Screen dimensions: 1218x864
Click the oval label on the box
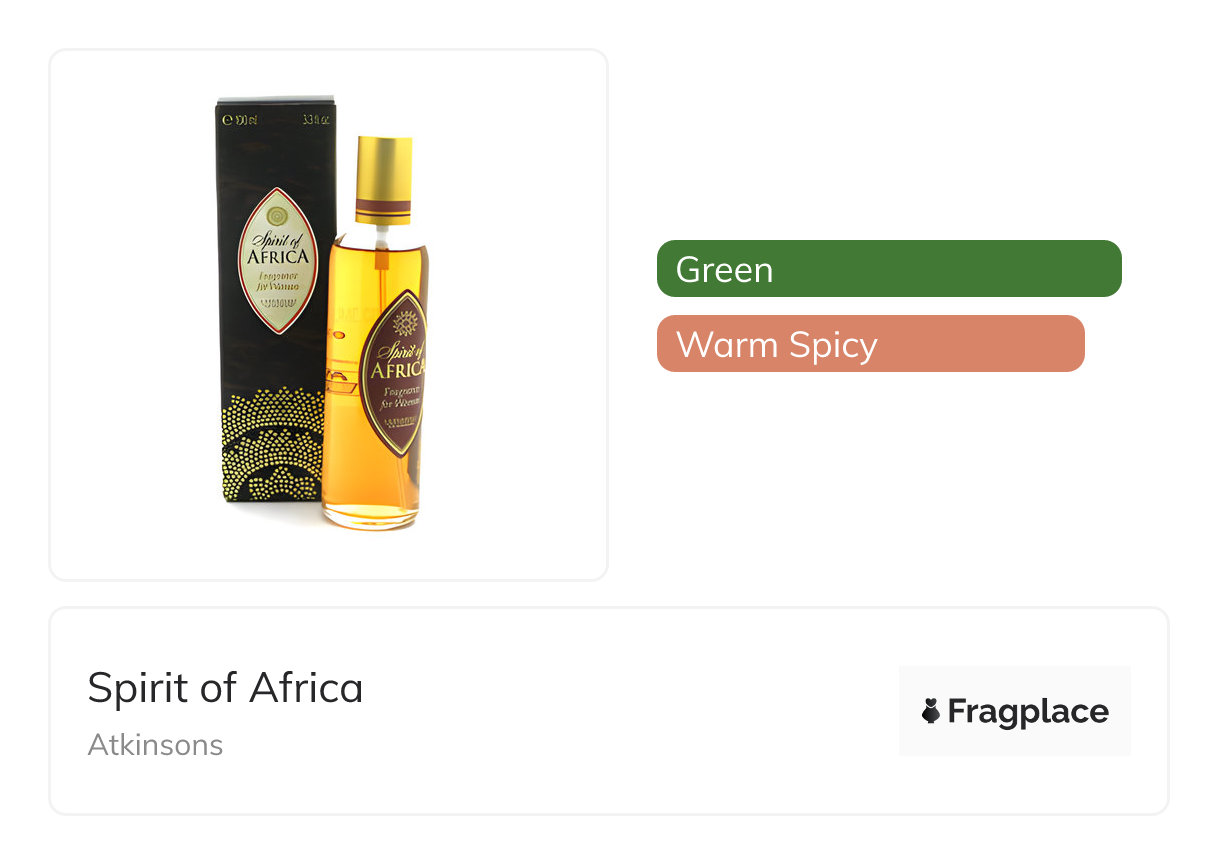tap(278, 260)
